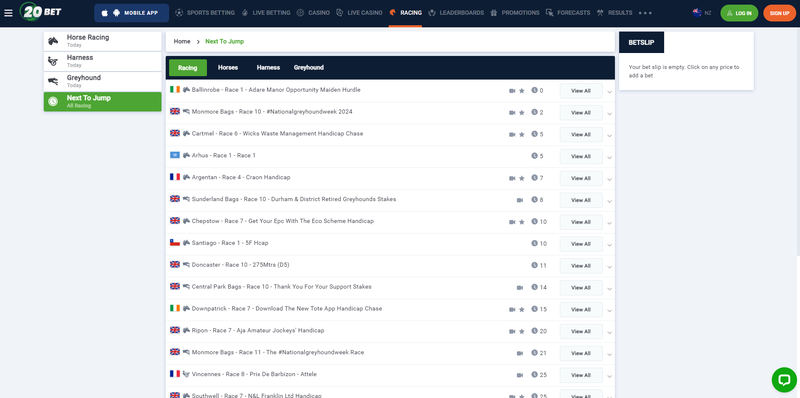The width and height of the screenshot is (800, 398).
Task: Click the Sign Up button
Action: 779,13
